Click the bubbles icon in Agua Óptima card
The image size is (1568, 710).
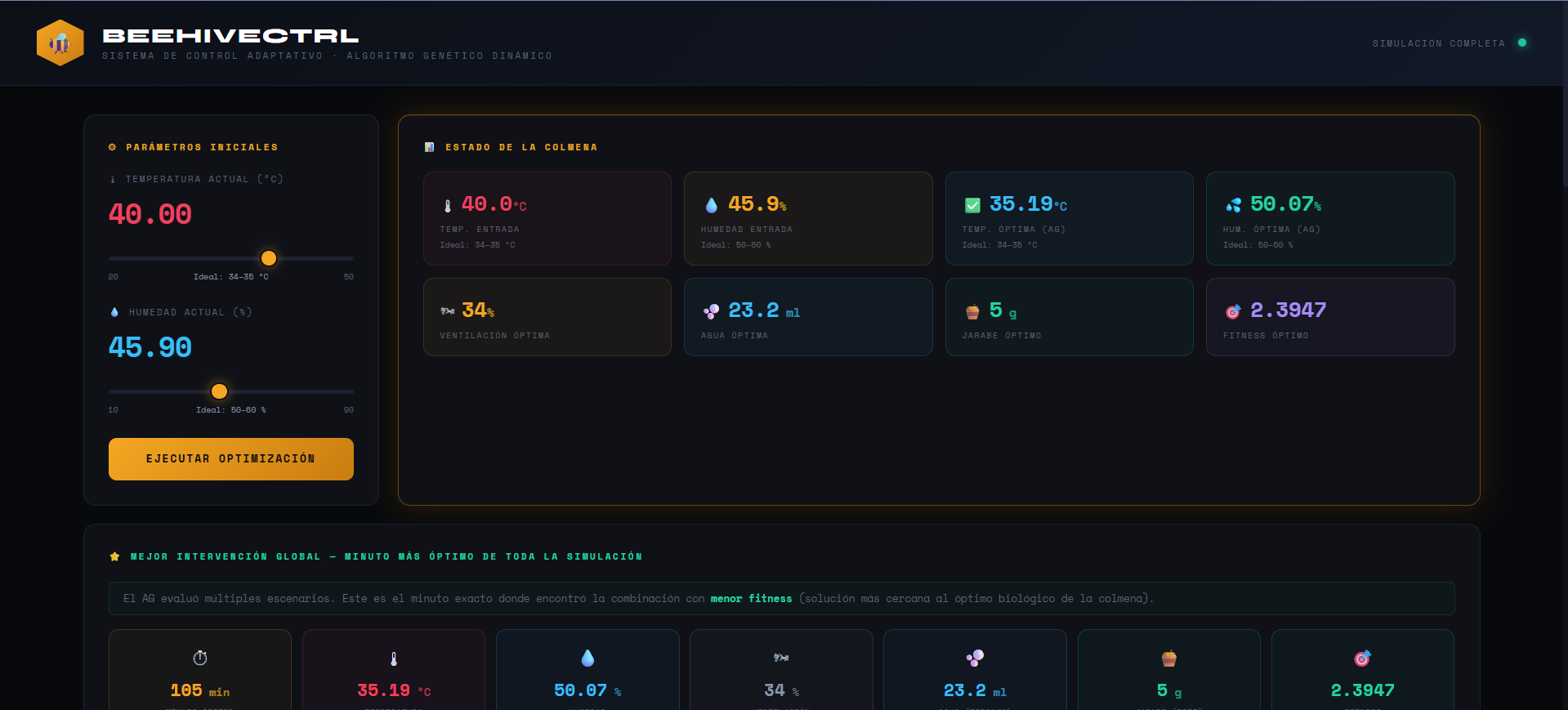point(711,311)
